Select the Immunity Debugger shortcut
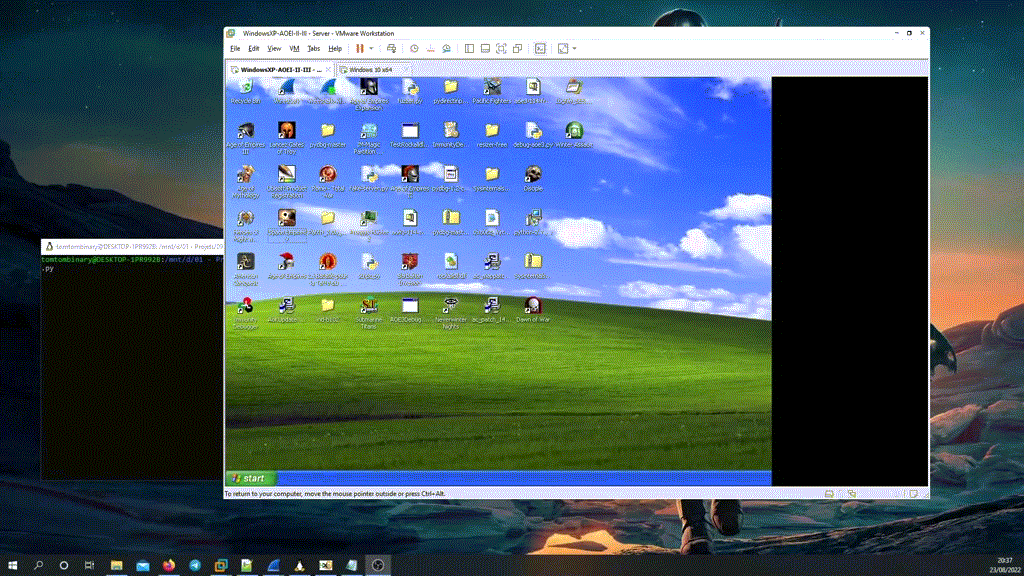Image resolution: width=1024 pixels, height=576 pixels. pyautogui.click(x=246, y=313)
